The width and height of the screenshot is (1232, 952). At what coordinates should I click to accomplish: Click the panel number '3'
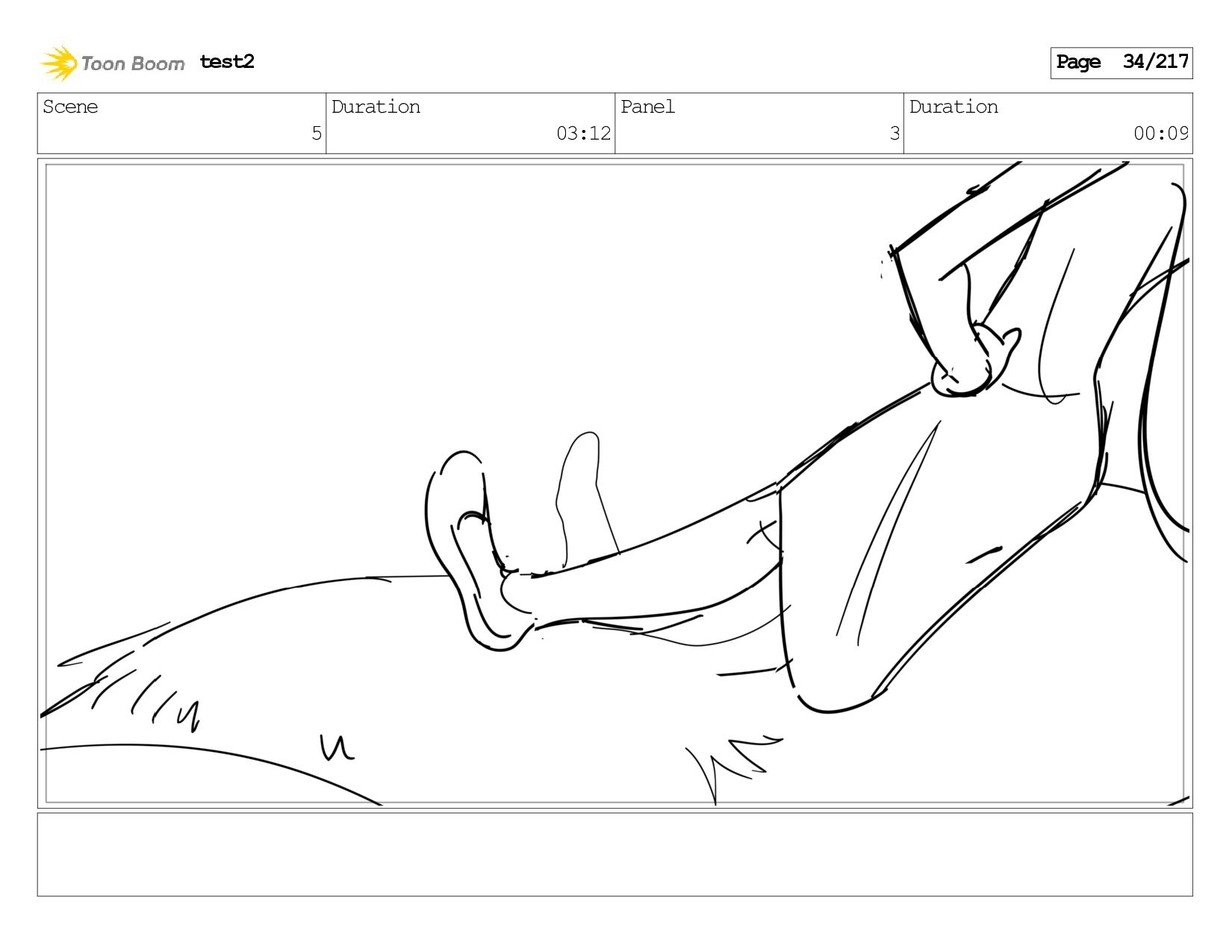895,134
